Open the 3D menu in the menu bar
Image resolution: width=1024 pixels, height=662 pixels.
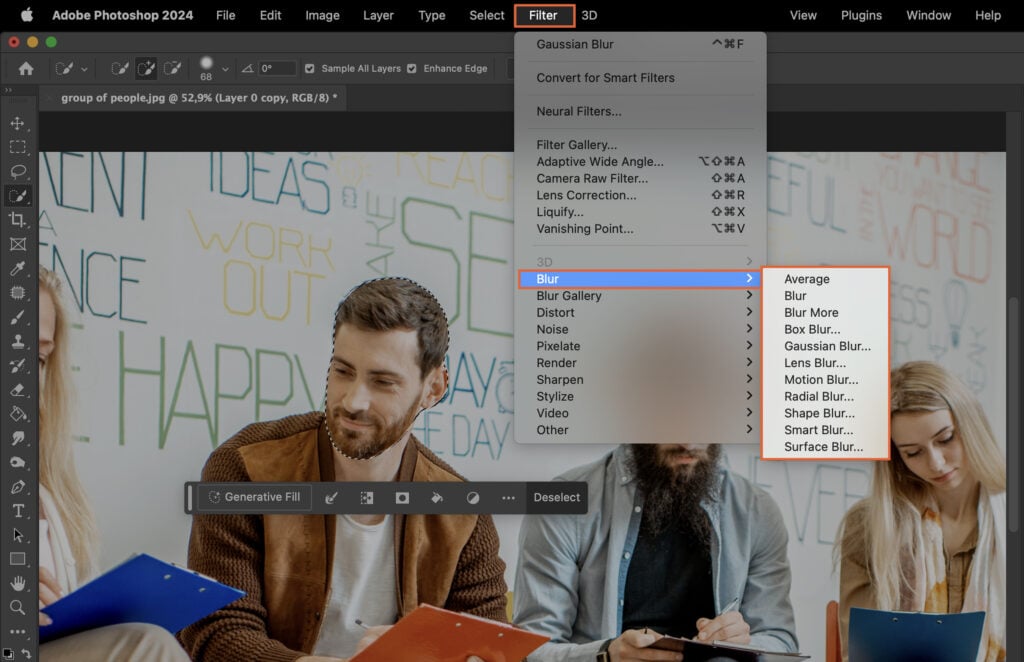click(x=589, y=15)
